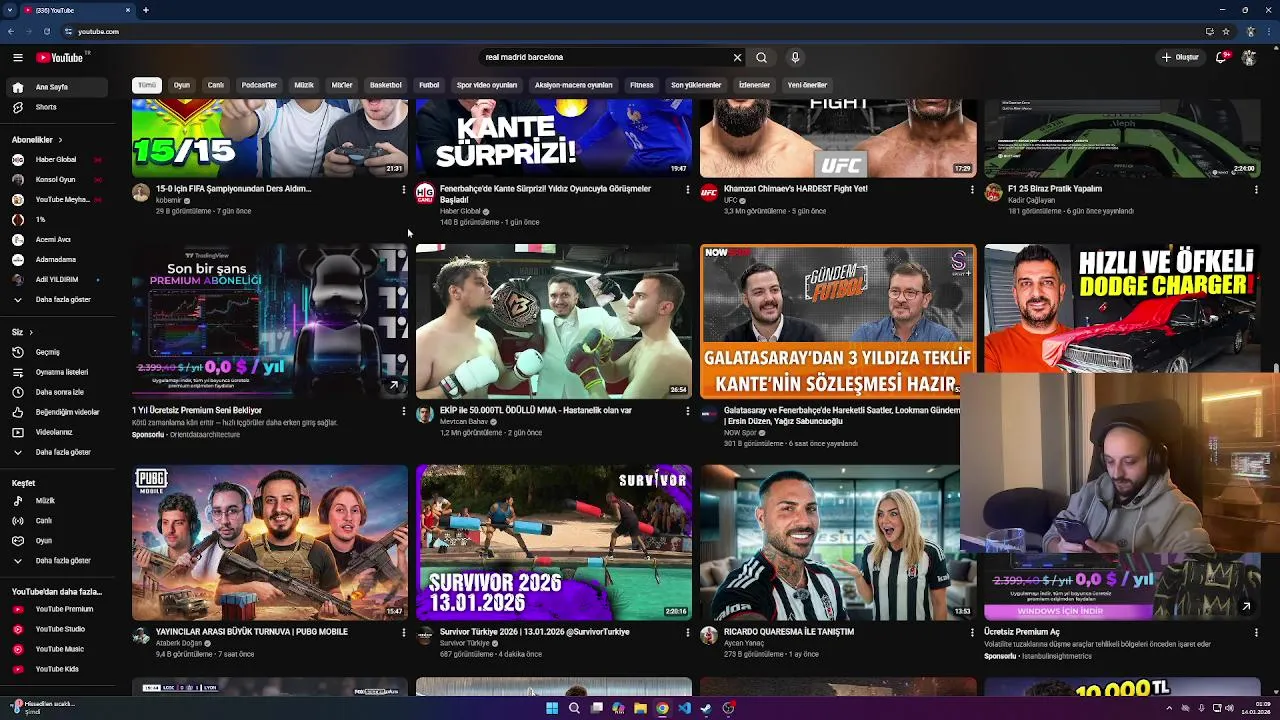This screenshot has height=720, width=1280.
Task: Open Mertcan Bahar channel link
Action: tap(463, 422)
